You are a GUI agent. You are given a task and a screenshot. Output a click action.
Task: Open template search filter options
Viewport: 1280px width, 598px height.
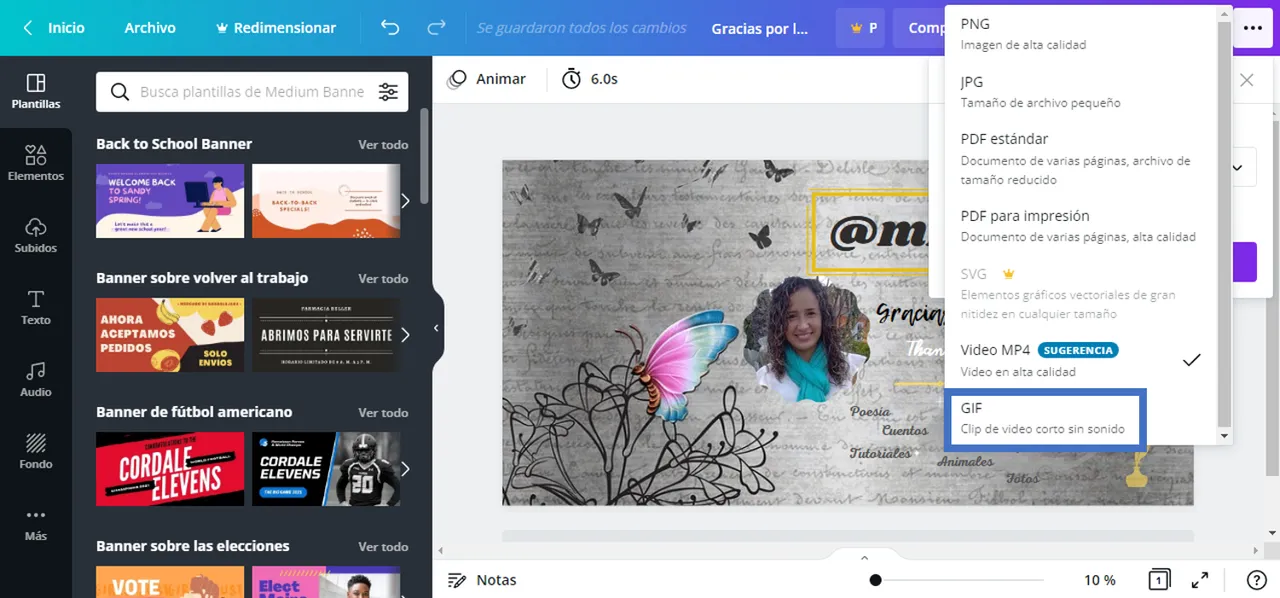pos(388,92)
